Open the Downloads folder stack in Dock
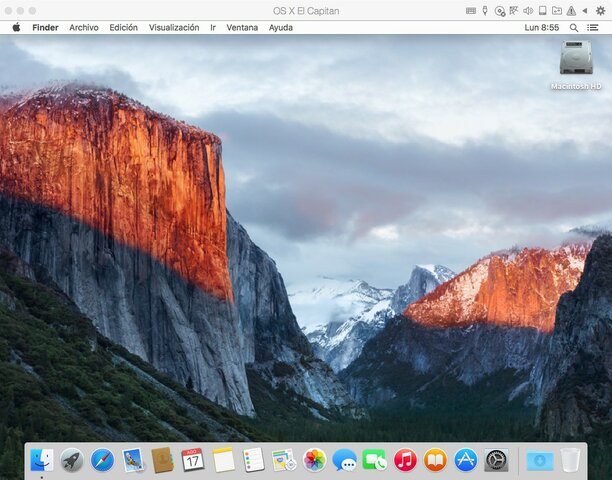This screenshot has height=480, width=612. click(540, 461)
